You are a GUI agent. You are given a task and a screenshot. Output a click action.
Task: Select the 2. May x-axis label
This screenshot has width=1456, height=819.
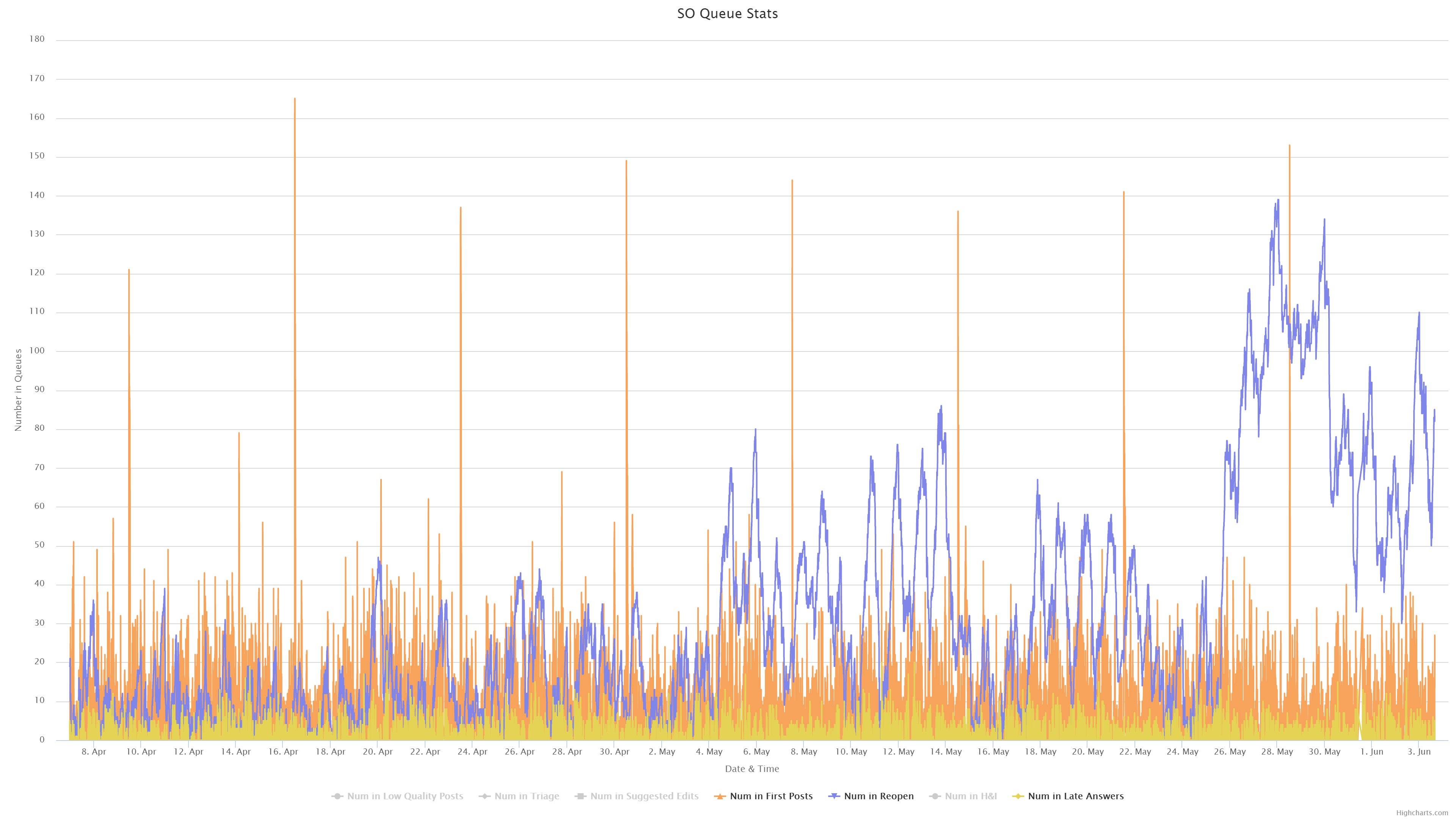click(662, 752)
